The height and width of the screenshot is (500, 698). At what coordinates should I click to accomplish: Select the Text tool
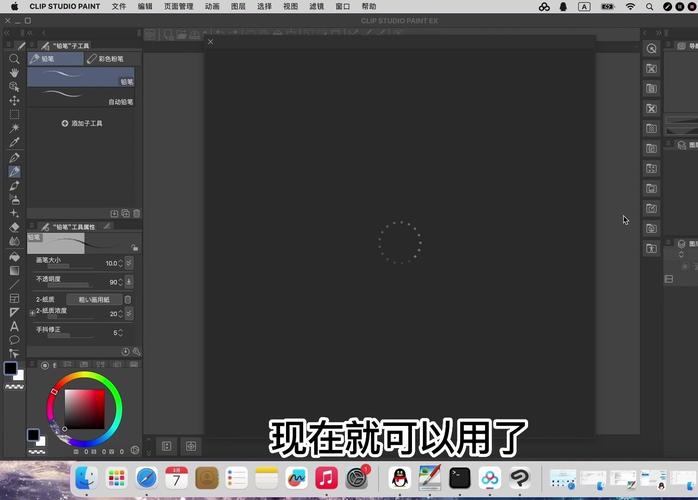(x=14, y=326)
